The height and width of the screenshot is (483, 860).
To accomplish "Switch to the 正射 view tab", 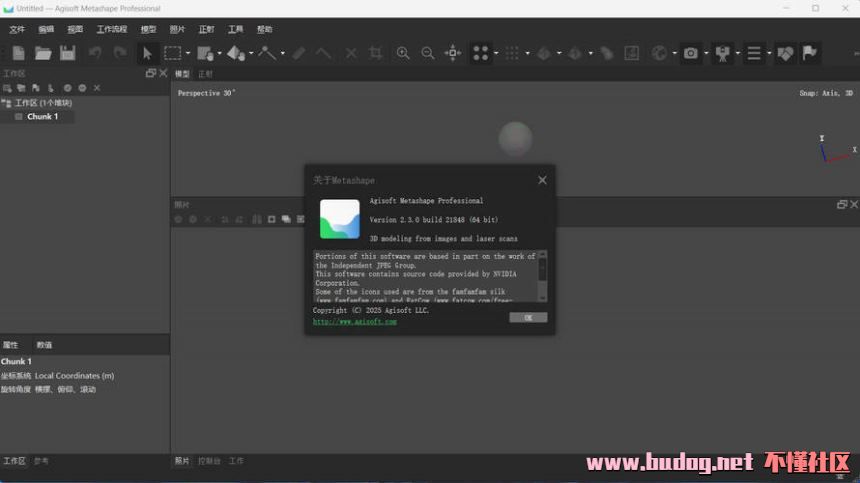I will coord(205,74).
